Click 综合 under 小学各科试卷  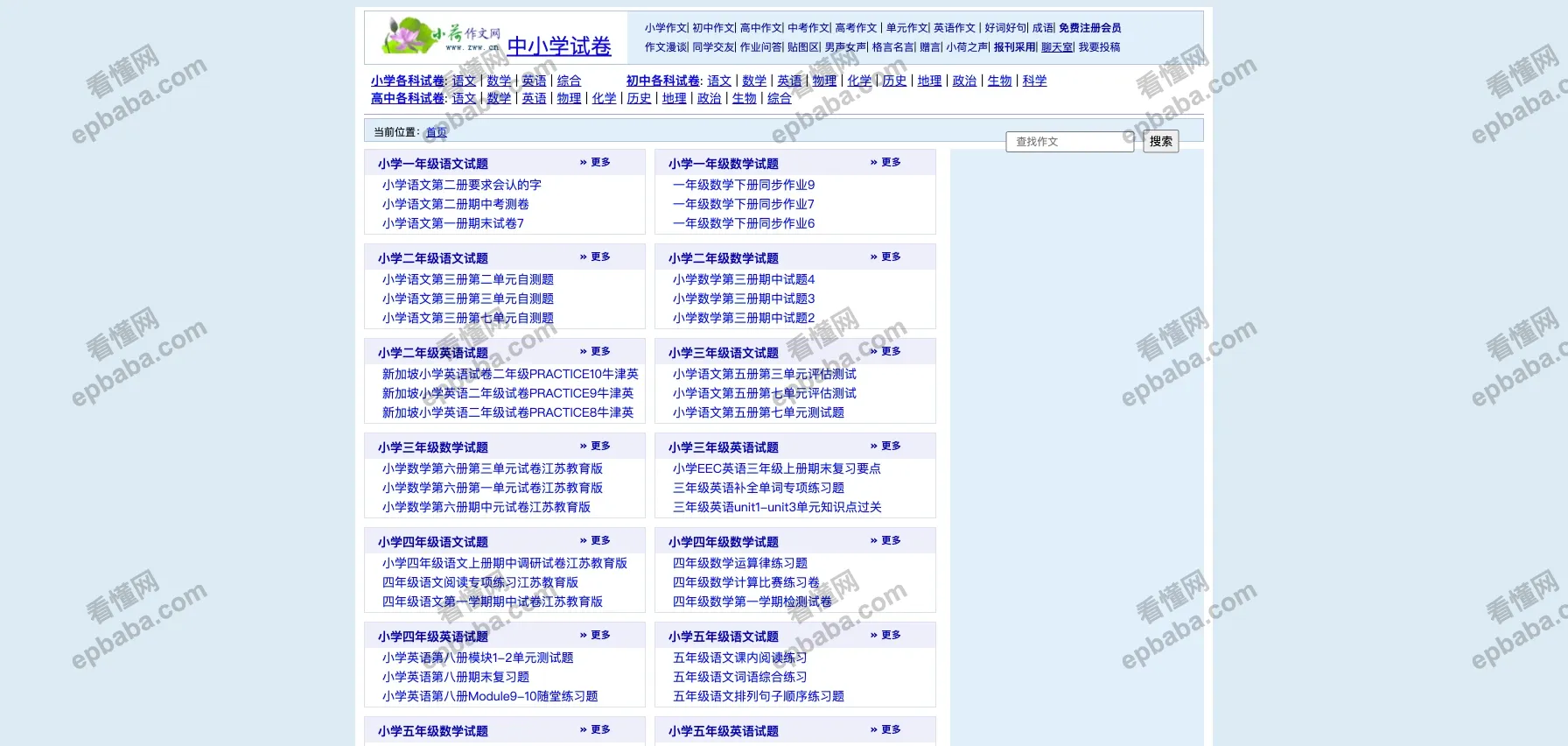coord(569,81)
